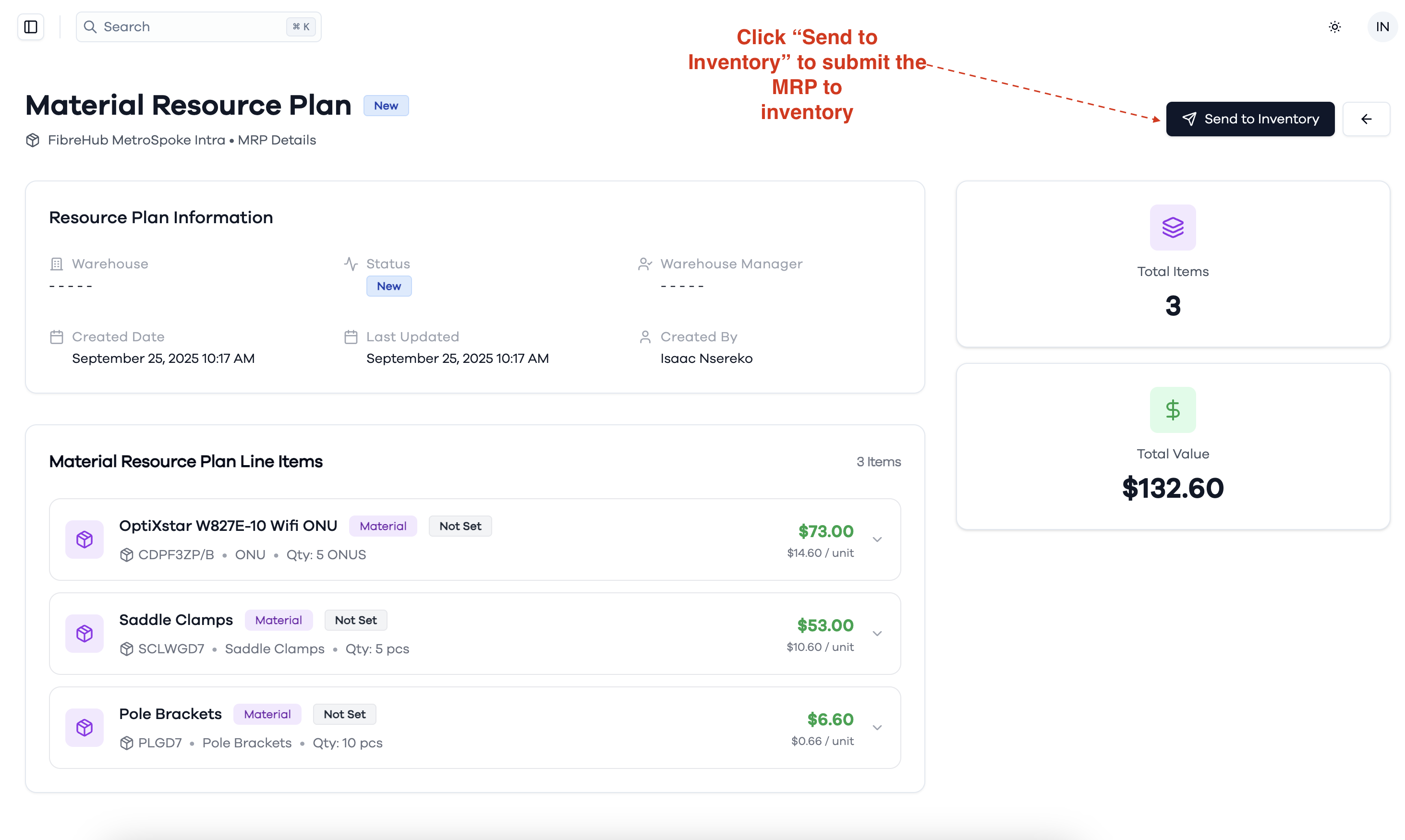Click the purple Total Items layers icon

coord(1172,228)
